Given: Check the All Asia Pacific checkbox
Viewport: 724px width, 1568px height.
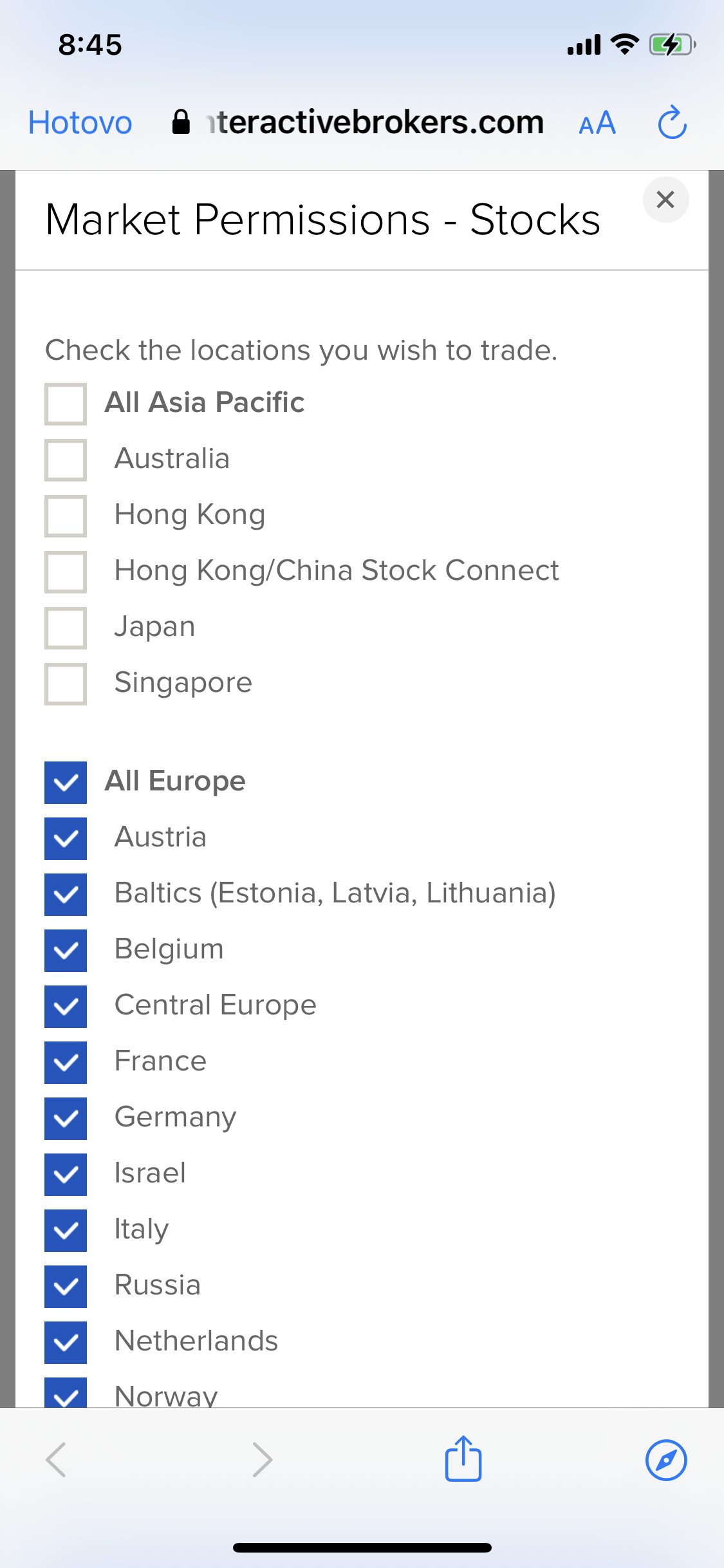Looking at the screenshot, I should click(66, 404).
